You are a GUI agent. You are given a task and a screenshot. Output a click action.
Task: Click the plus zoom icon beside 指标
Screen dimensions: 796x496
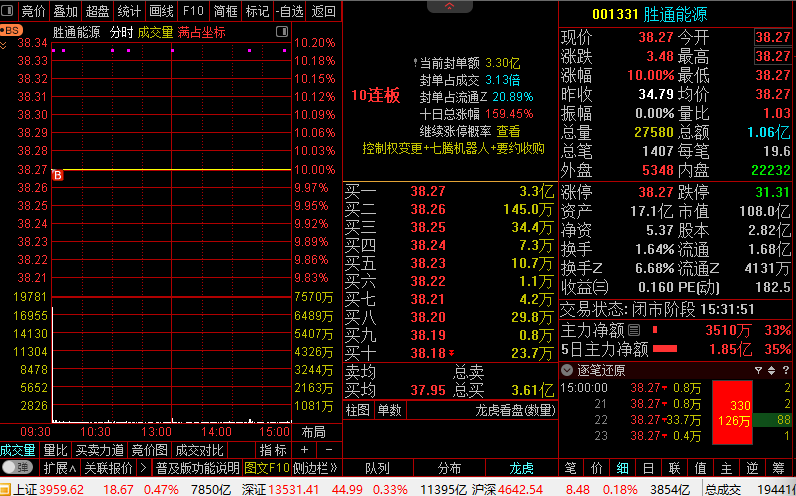pos(304,450)
